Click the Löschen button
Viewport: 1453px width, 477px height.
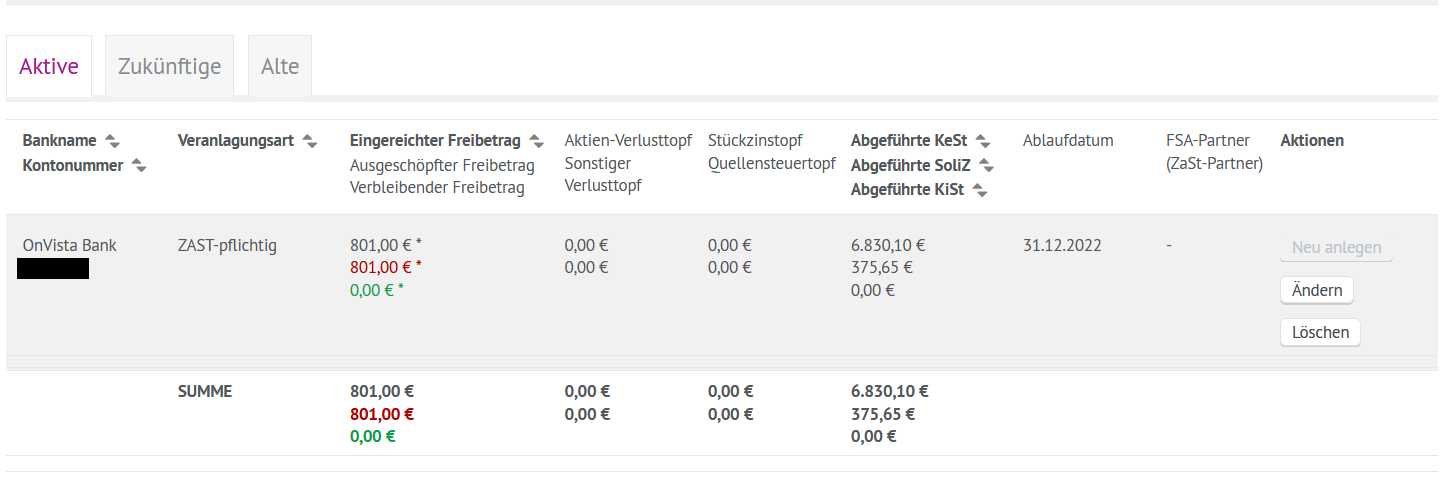coord(1320,332)
